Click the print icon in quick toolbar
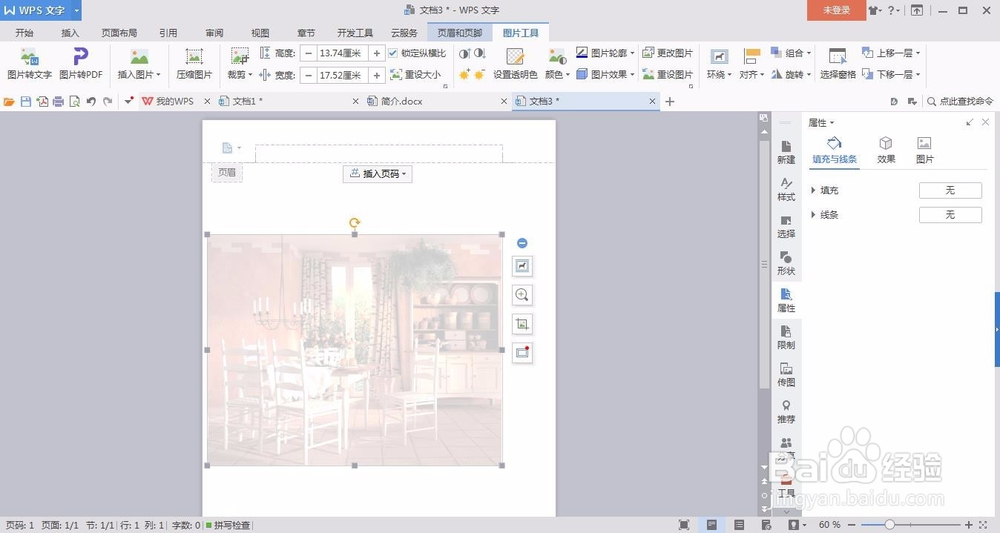 point(59,101)
